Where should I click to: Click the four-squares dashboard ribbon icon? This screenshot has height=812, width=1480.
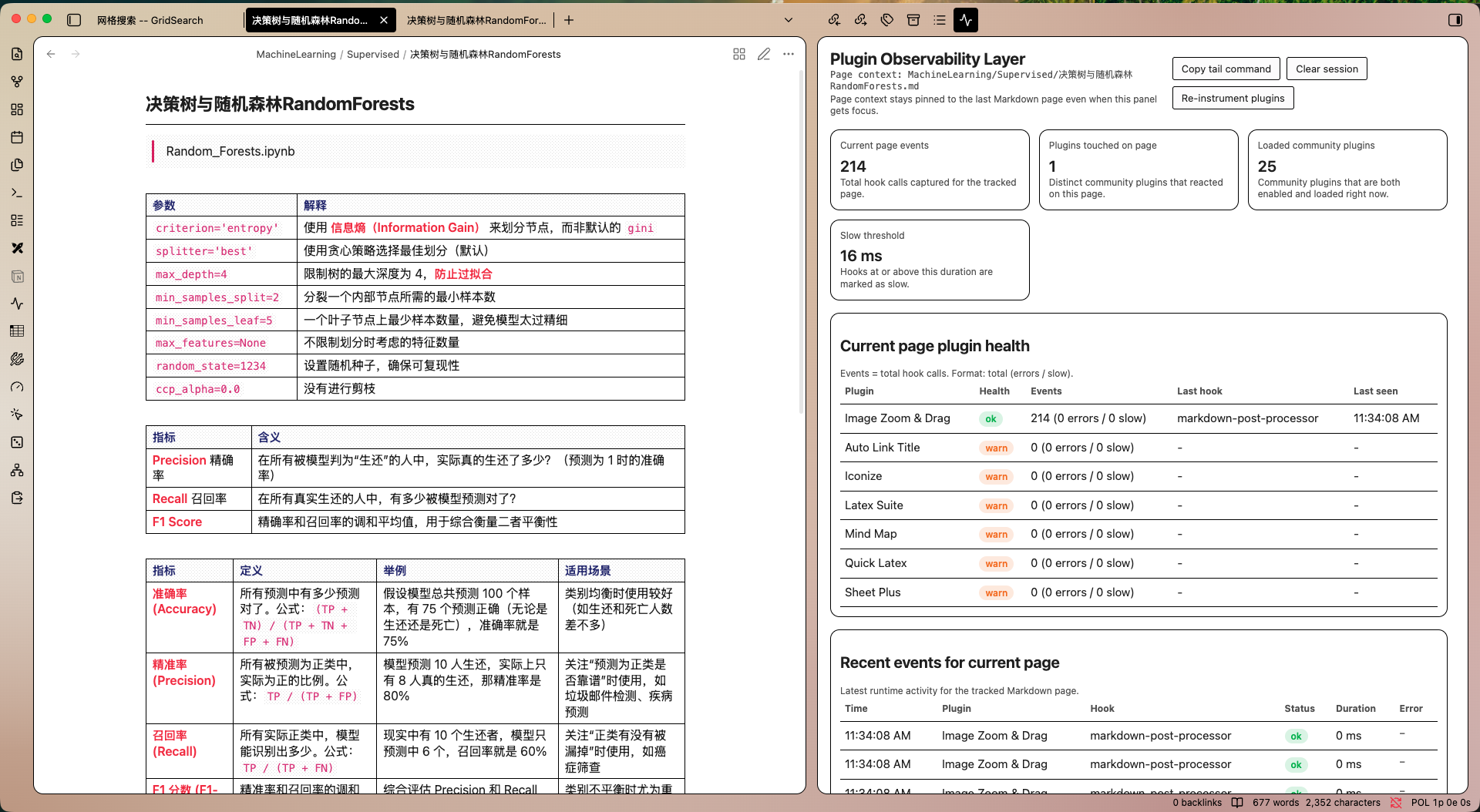(x=17, y=109)
